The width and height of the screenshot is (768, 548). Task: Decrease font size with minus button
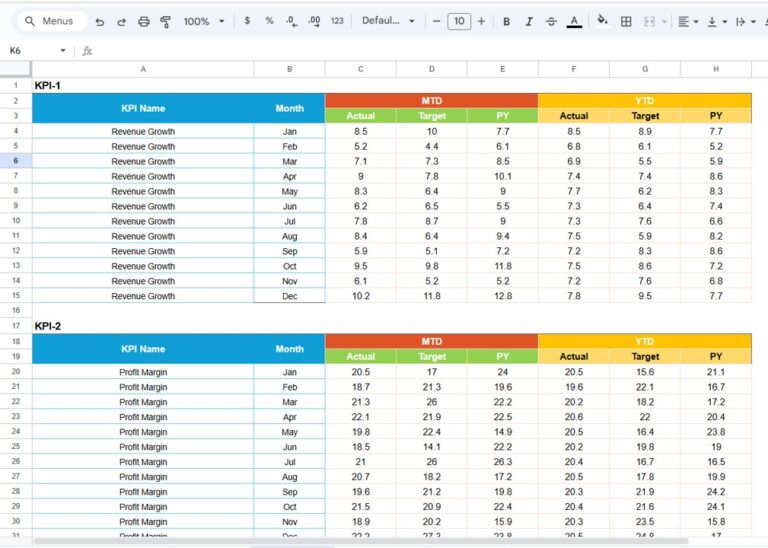[436, 21]
